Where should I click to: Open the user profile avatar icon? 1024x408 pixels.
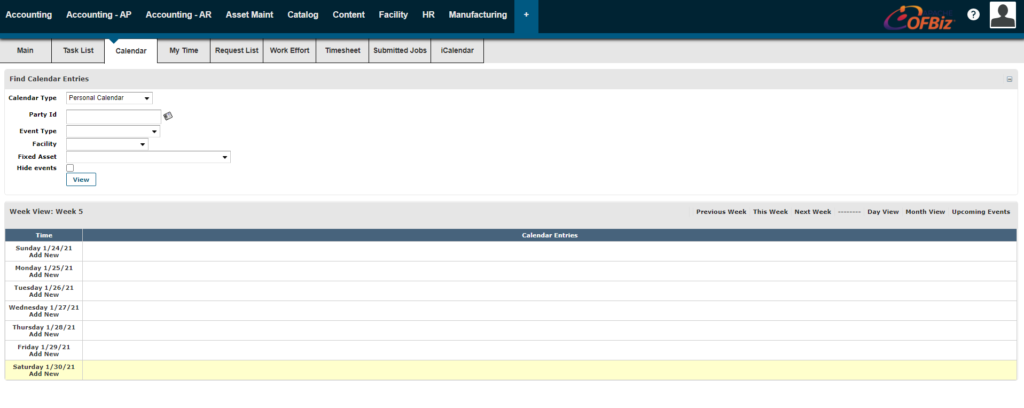1005,15
